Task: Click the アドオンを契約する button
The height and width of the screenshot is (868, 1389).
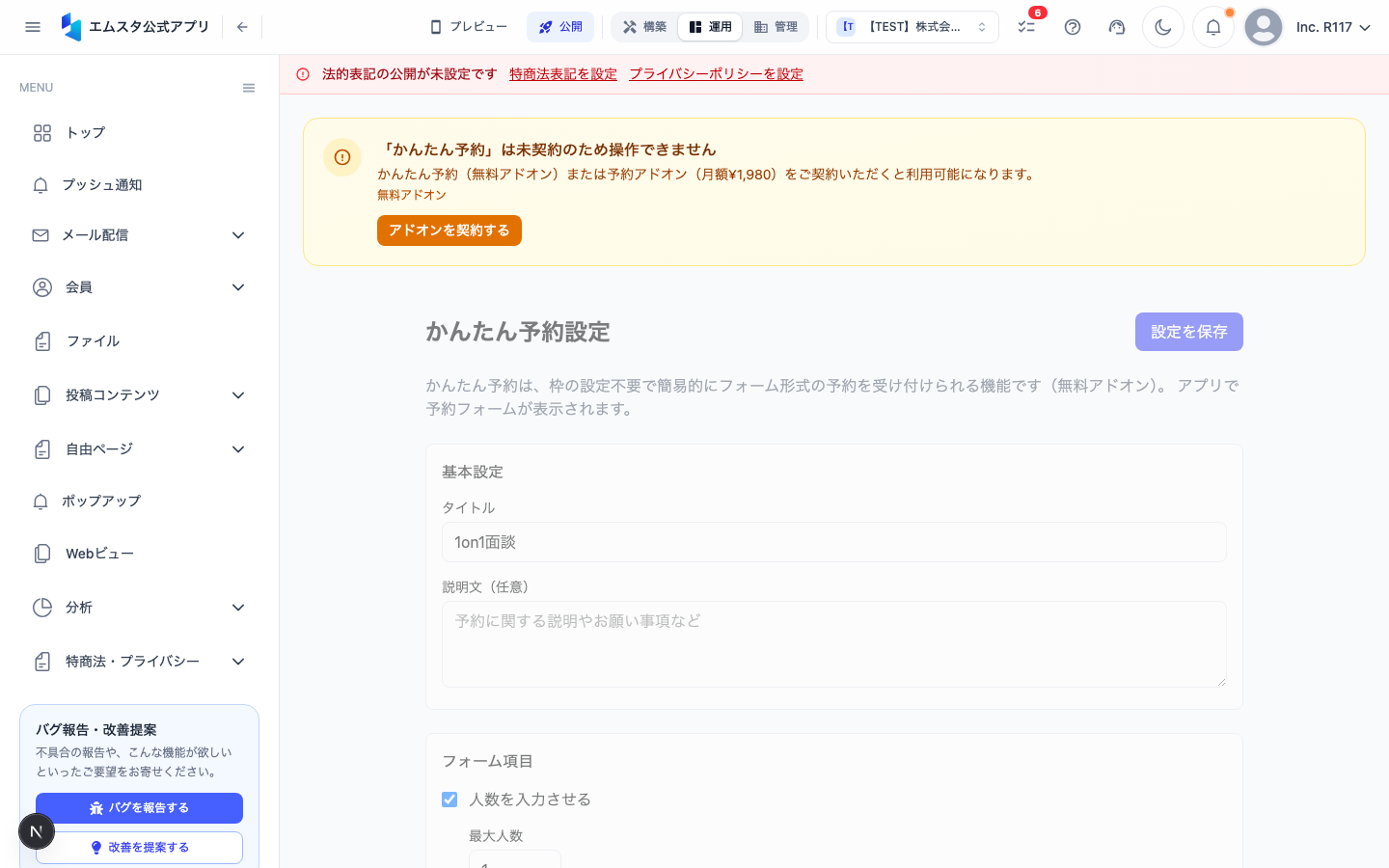Action: point(449,231)
